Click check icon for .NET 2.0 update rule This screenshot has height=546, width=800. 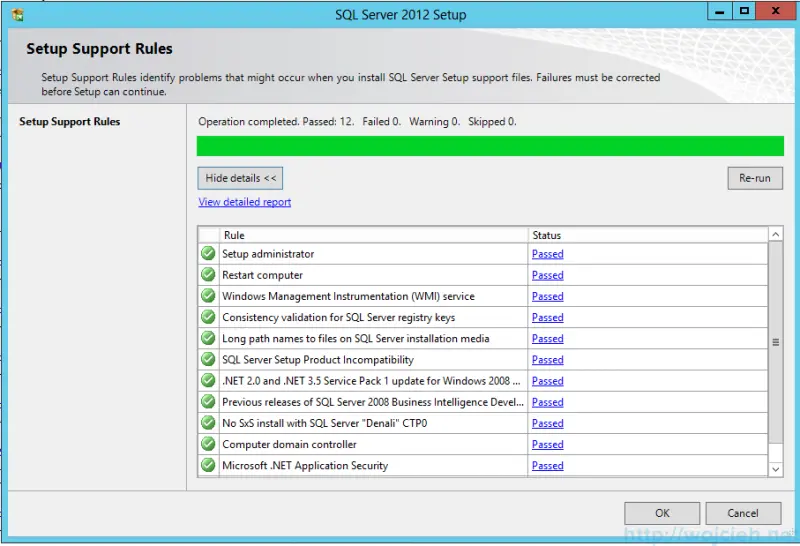point(208,380)
